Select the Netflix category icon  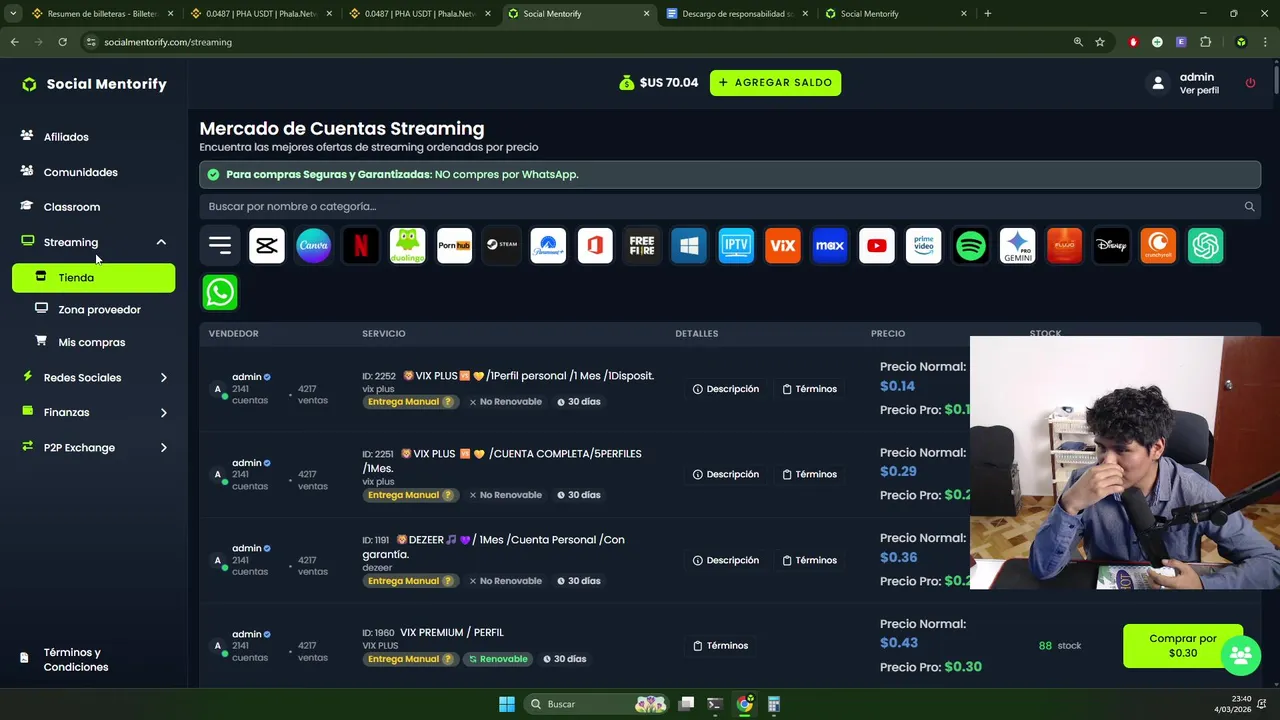361,245
